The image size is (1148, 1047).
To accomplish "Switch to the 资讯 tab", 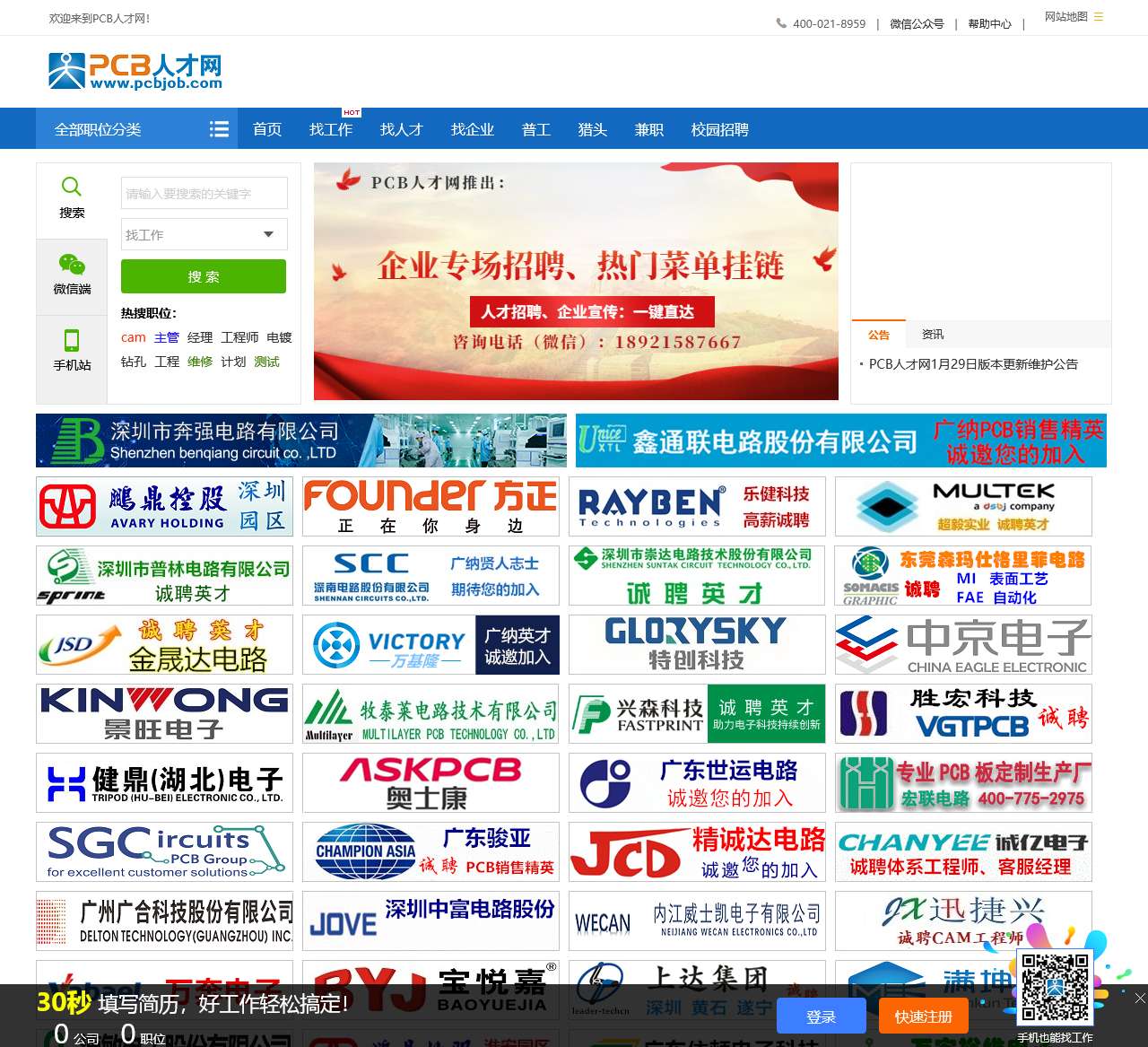I will [933, 334].
